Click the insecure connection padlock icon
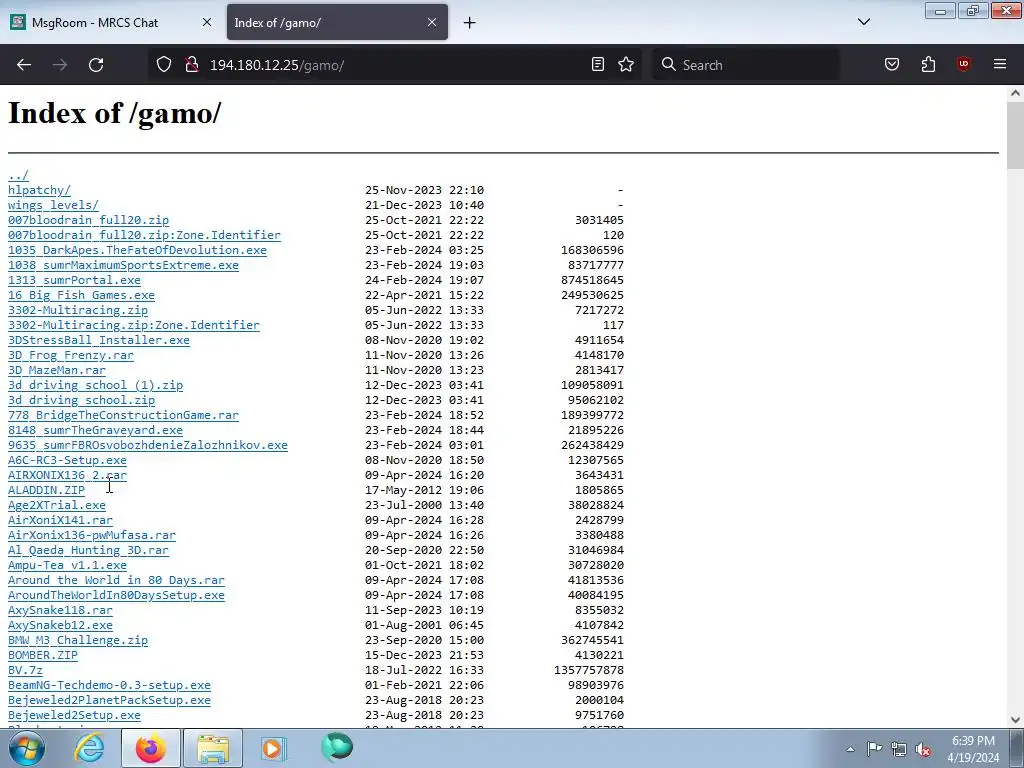 point(191,65)
